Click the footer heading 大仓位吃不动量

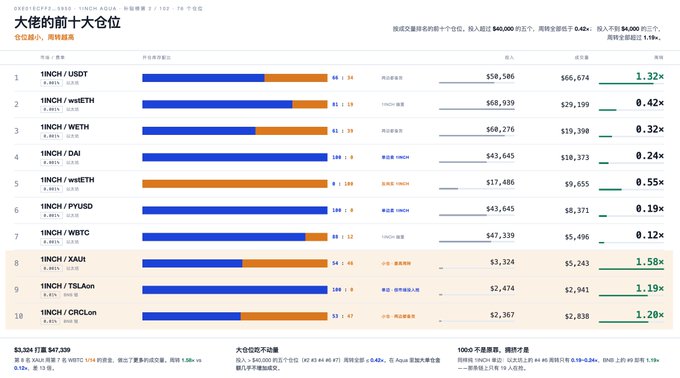(x=257, y=350)
